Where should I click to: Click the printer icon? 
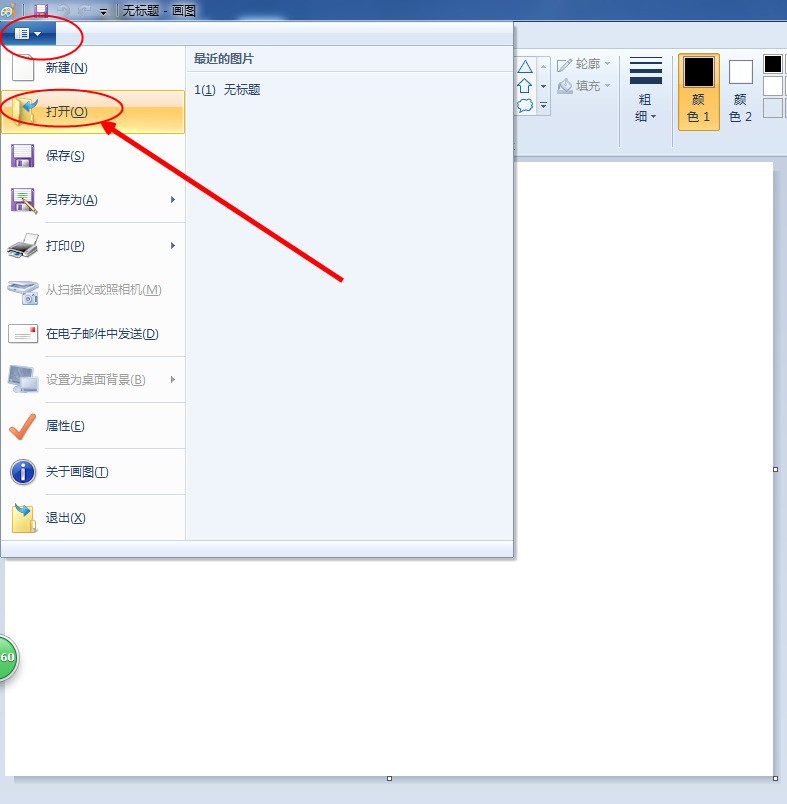pyautogui.click(x=23, y=246)
